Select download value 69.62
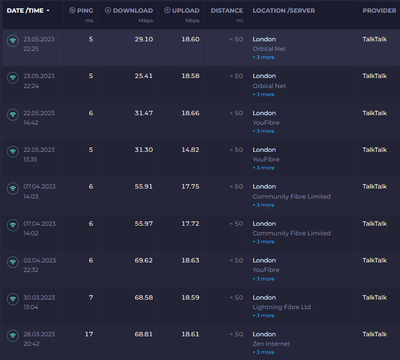This screenshot has width=400, height=360. pos(144,260)
